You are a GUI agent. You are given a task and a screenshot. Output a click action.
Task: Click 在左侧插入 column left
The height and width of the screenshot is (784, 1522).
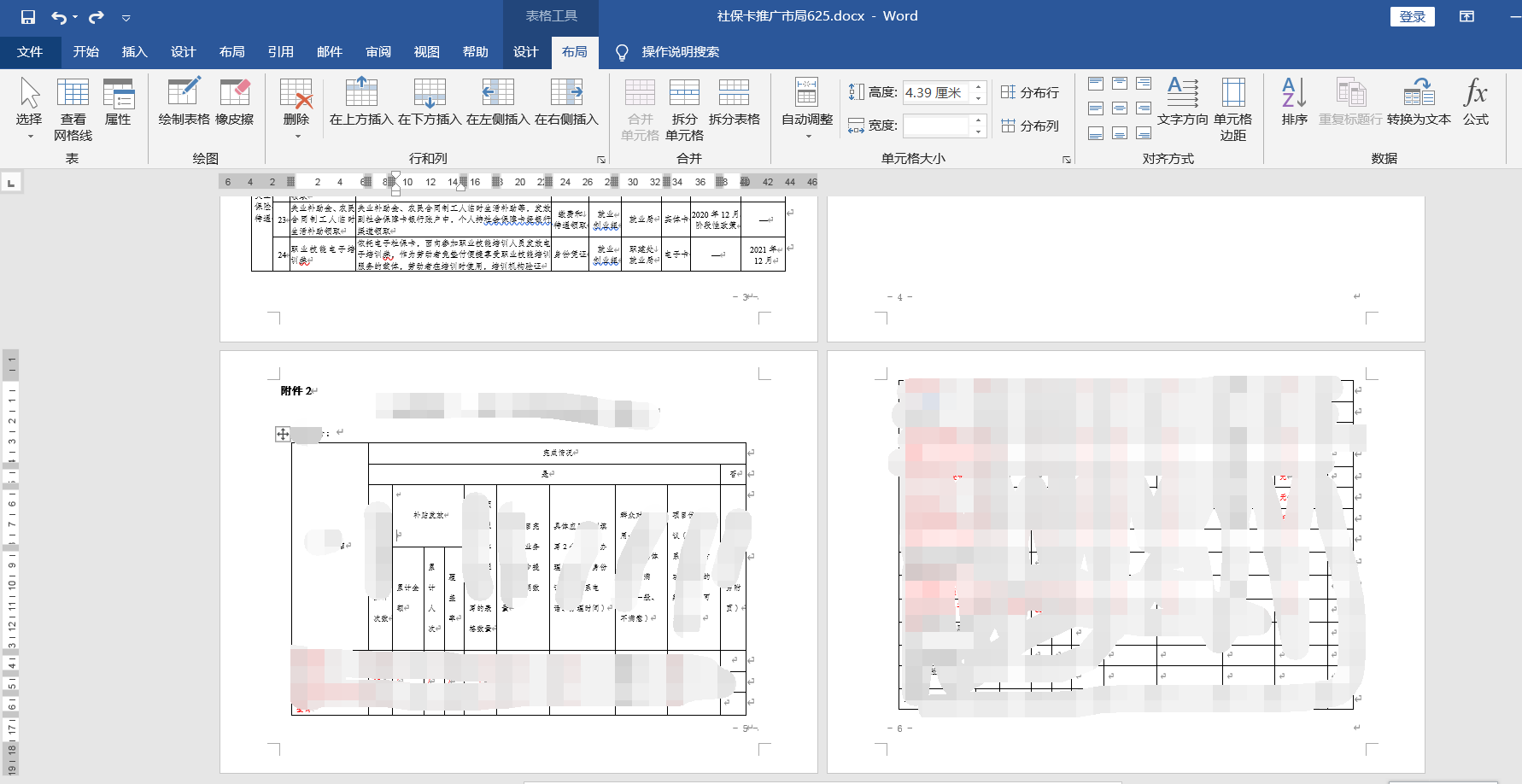(498, 102)
